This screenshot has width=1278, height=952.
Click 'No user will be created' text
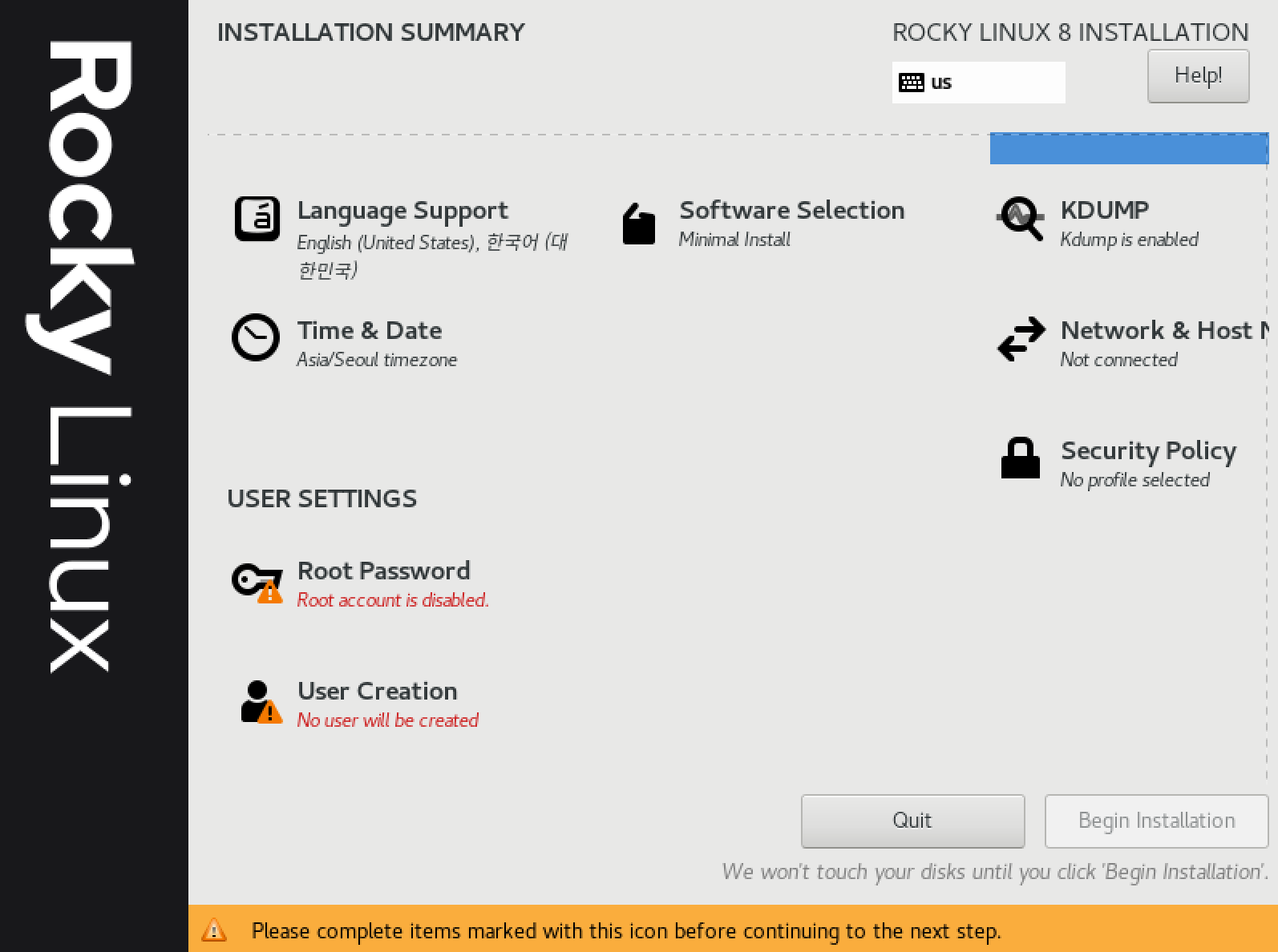388,720
